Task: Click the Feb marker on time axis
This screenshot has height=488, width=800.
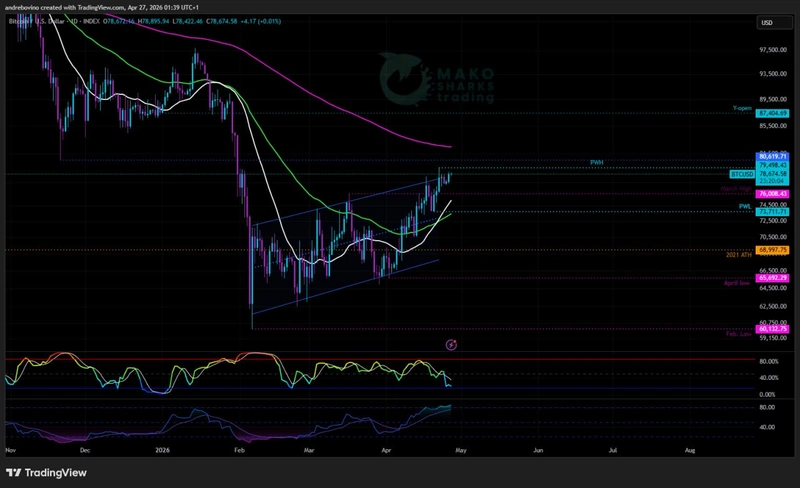Action: point(238,451)
